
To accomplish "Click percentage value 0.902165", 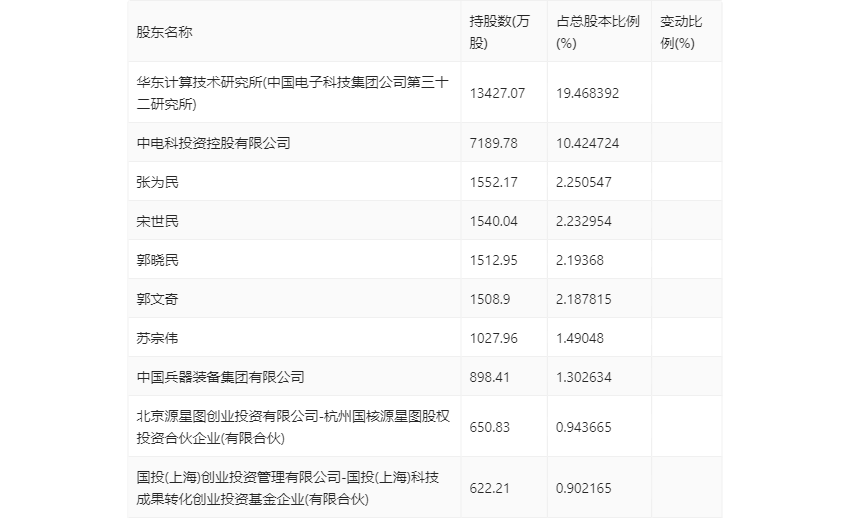I will pos(584,488).
